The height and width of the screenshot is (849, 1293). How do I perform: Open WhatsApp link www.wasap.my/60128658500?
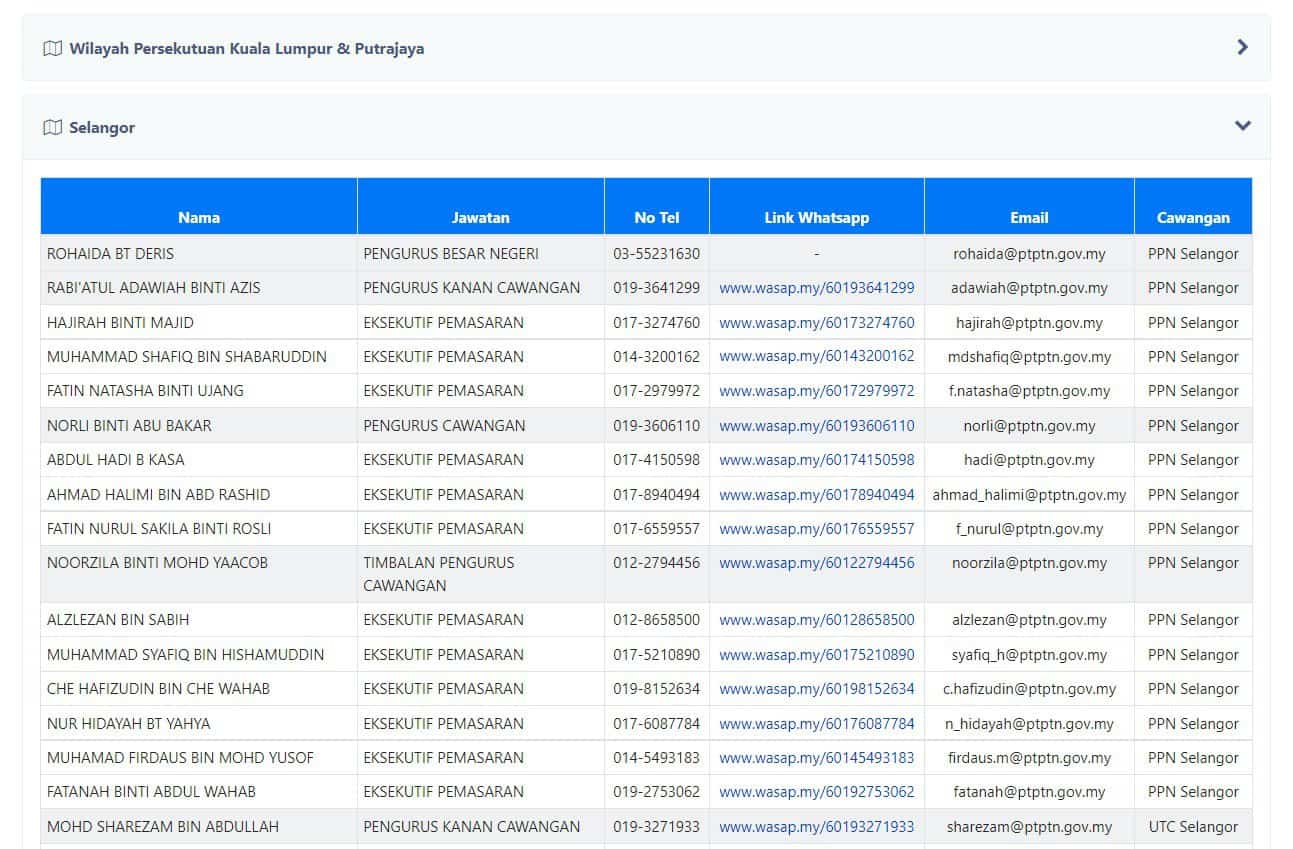click(x=816, y=620)
